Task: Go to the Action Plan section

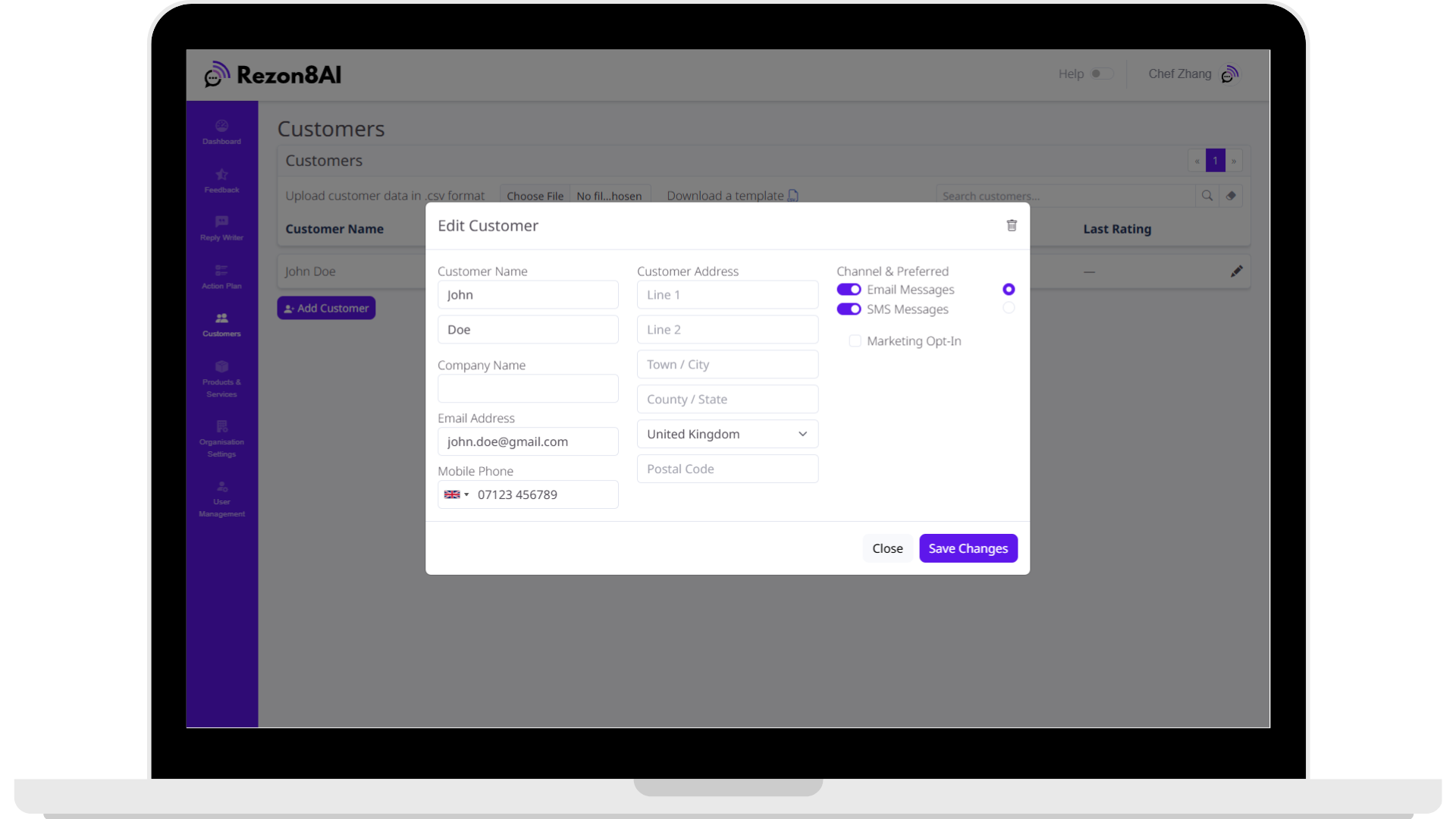Action: point(221,276)
